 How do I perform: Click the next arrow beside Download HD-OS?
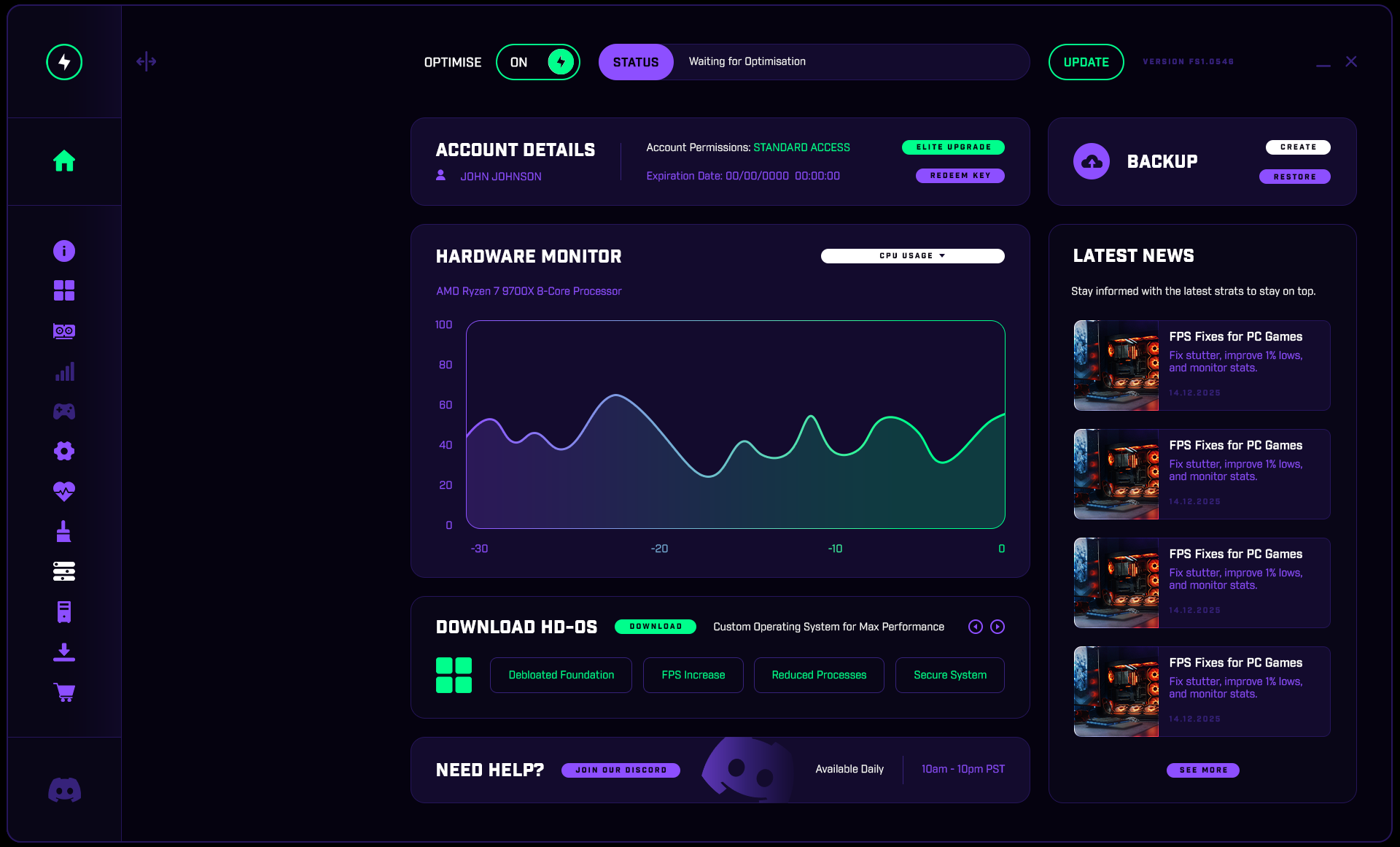(998, 627)
